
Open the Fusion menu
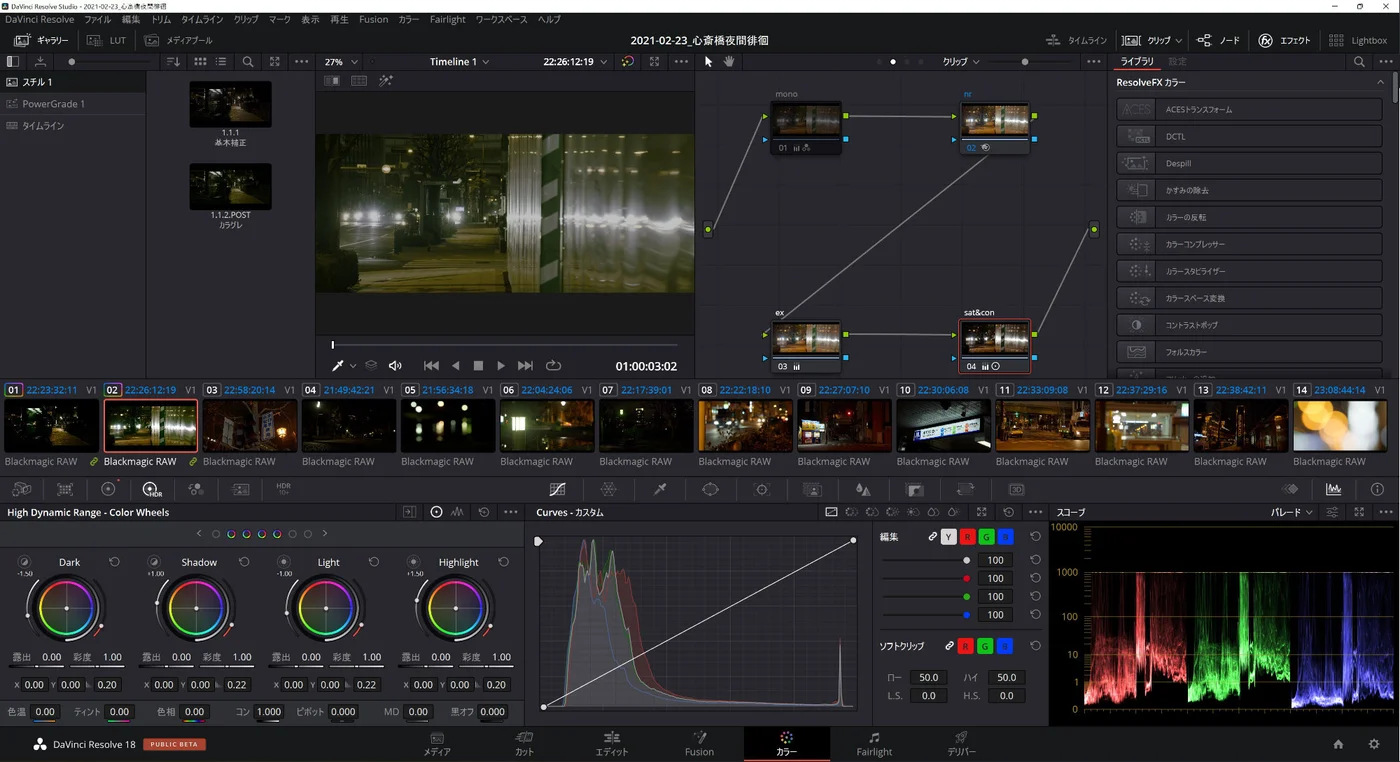pyautogui.click(x=373, y=19)
